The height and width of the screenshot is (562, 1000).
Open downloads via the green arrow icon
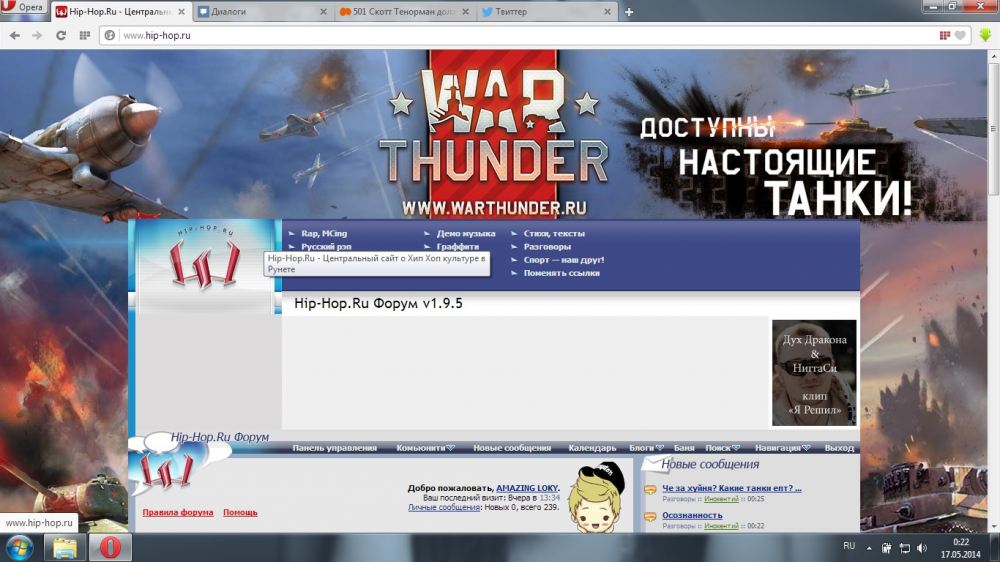pyautogui.click(x=985, y=35)
